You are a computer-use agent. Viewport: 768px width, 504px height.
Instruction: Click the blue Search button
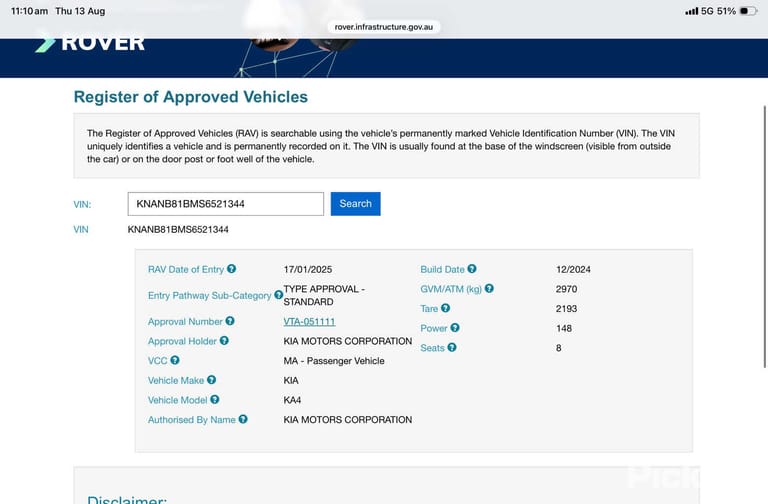pyautogui.click(x=356, y=204)
